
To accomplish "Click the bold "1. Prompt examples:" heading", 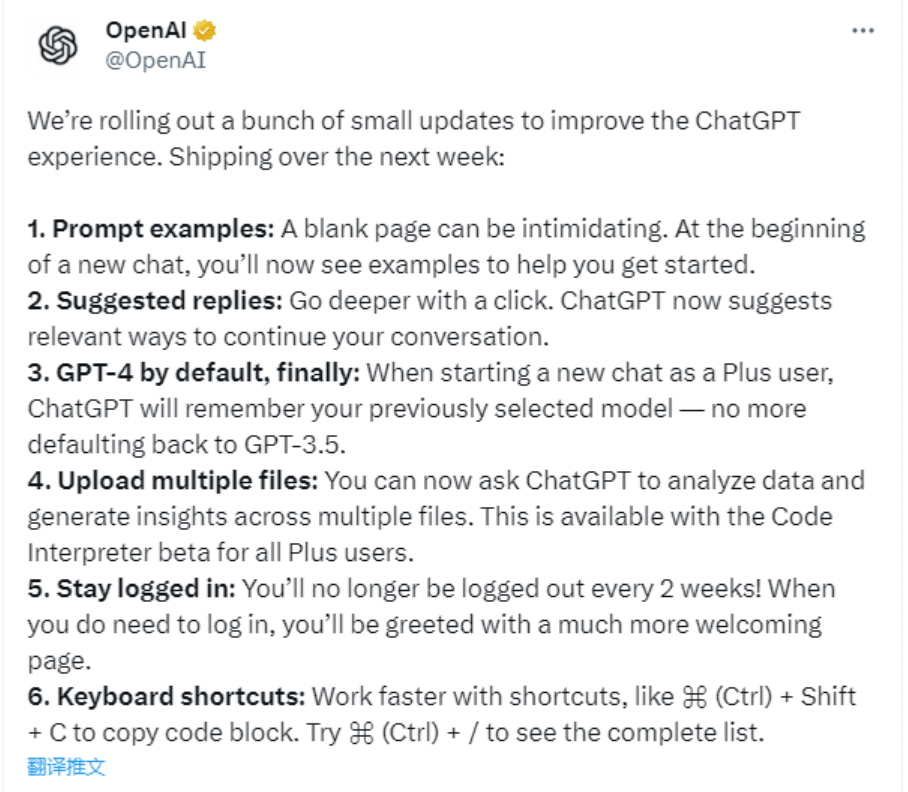I will coord(150,228).
